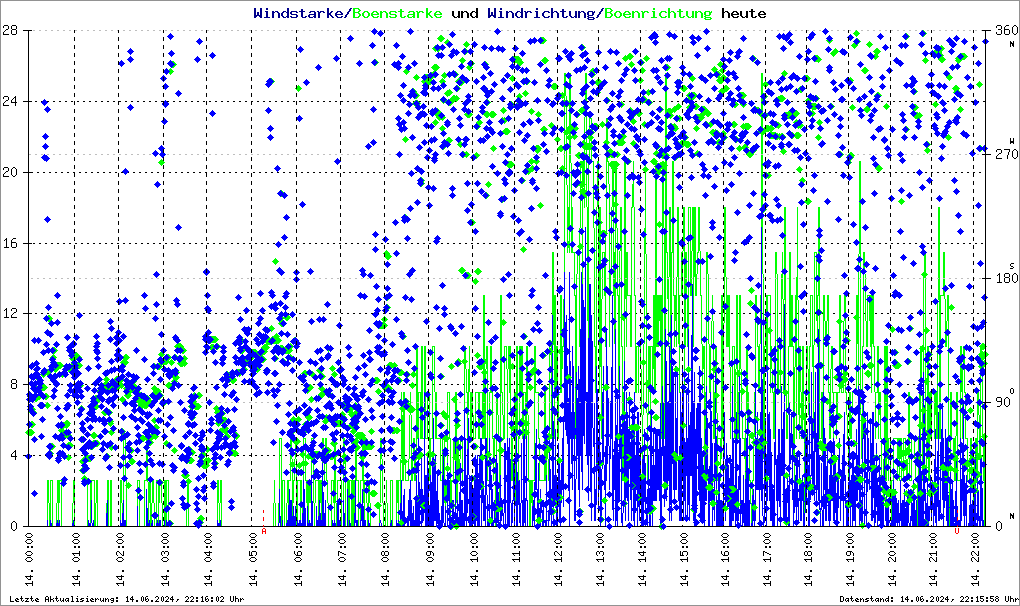This screenshot has width=1020, height=606.
Task: Click the right axis value 270
Action: tap(1006, 154)
